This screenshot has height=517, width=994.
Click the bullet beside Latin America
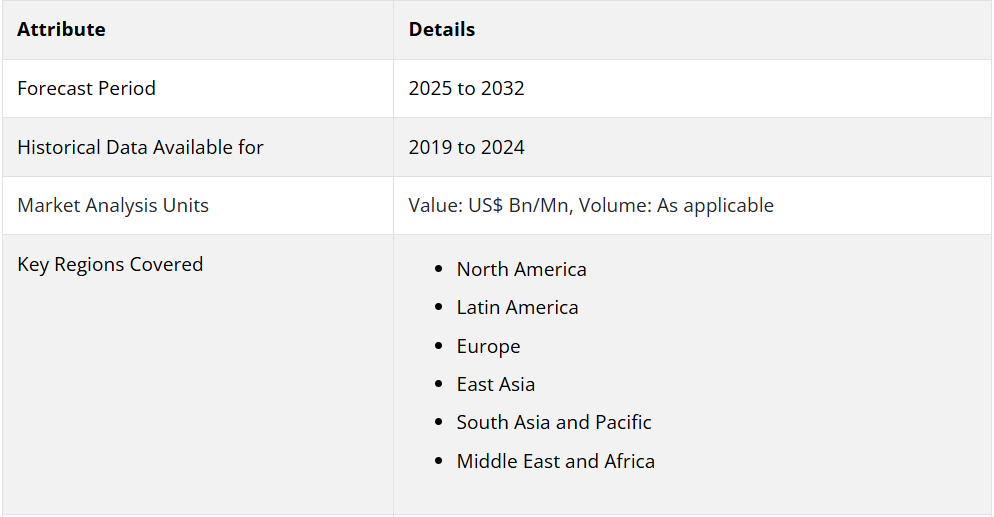[x=438, y=308]
